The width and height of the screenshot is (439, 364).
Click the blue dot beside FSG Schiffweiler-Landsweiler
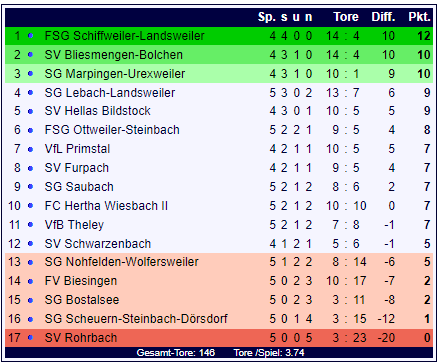(30, 35)
